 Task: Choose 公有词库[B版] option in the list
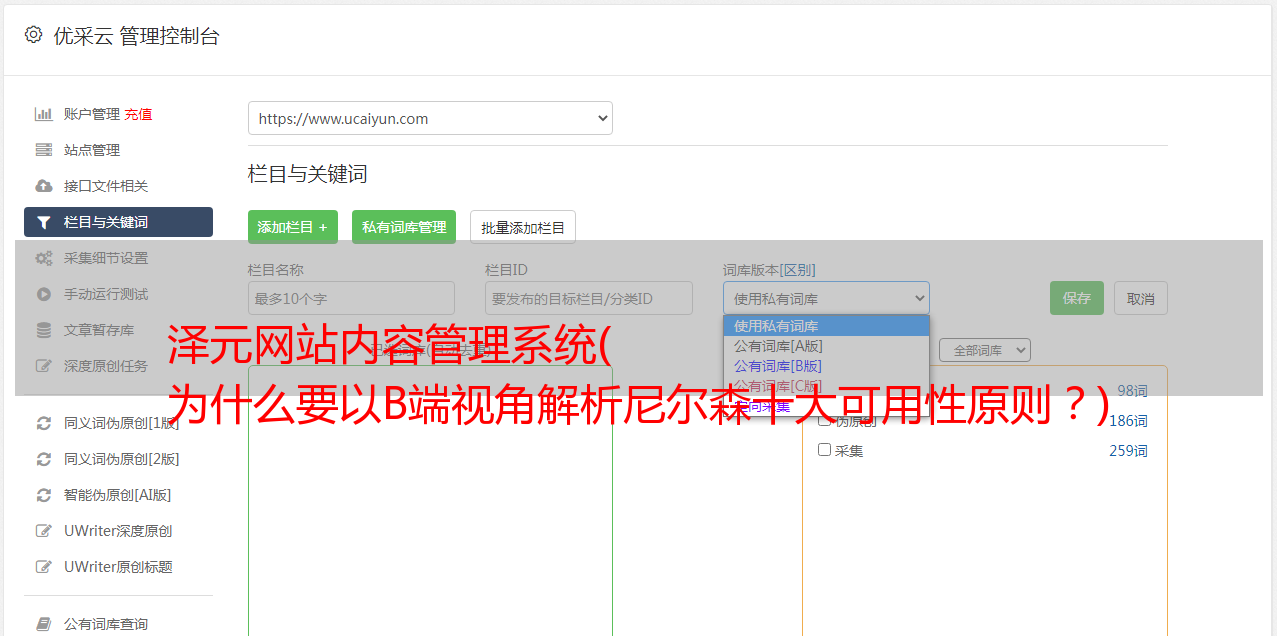click(826, 366)
